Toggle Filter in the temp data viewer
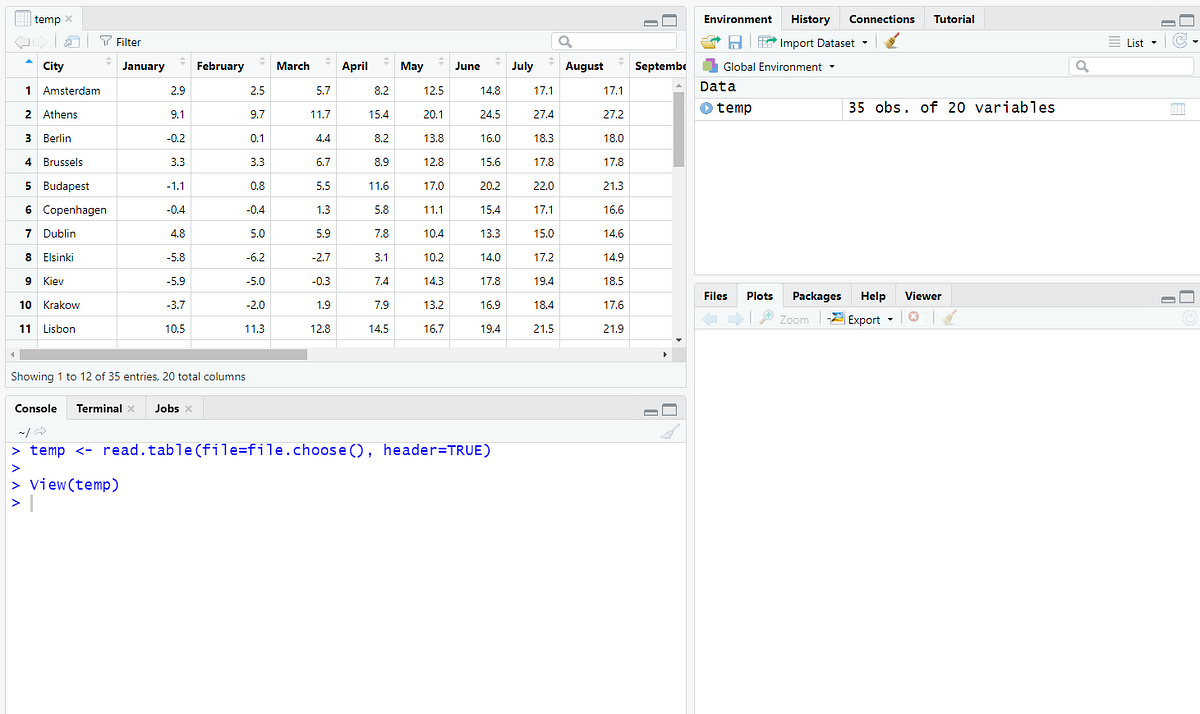Viewport: 1200px width, 714px height. tap(120, 41)
